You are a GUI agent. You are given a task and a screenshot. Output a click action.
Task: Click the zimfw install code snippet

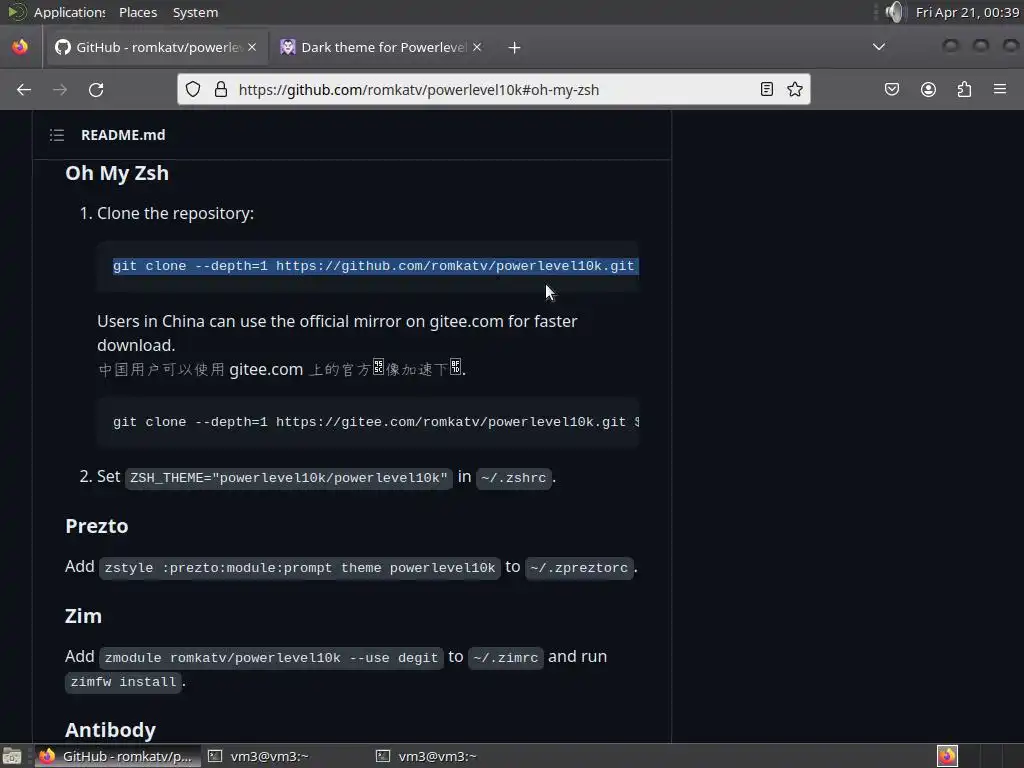[123, 682]
